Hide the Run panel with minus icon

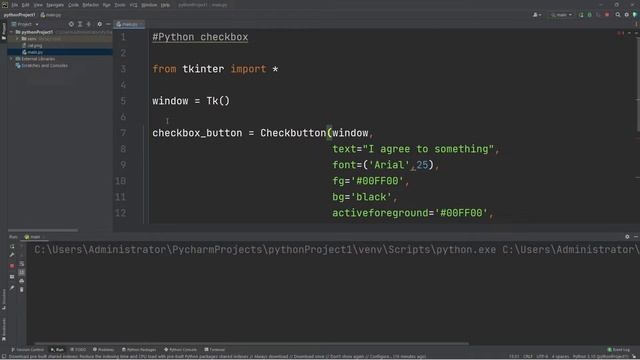point(636,237)
